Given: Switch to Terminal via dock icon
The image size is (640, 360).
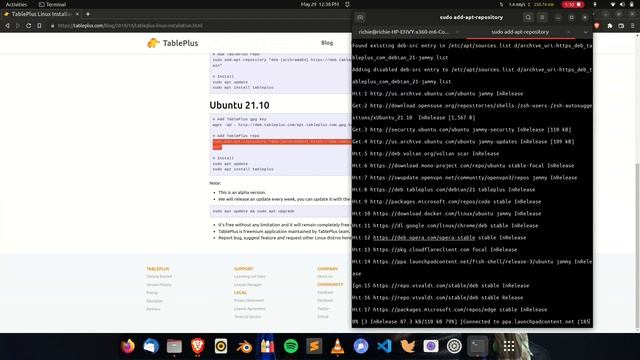Looking at the screenshot, I should tap(477, 346).
